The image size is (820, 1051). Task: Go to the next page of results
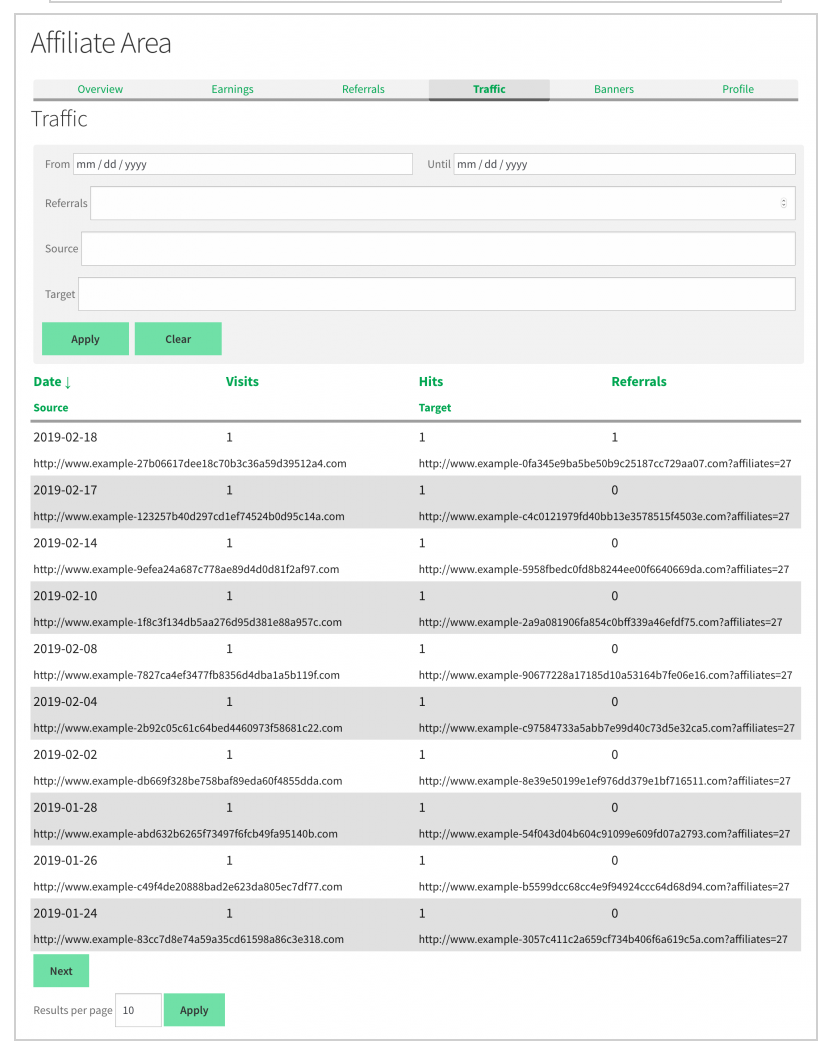tap(61, 970)
